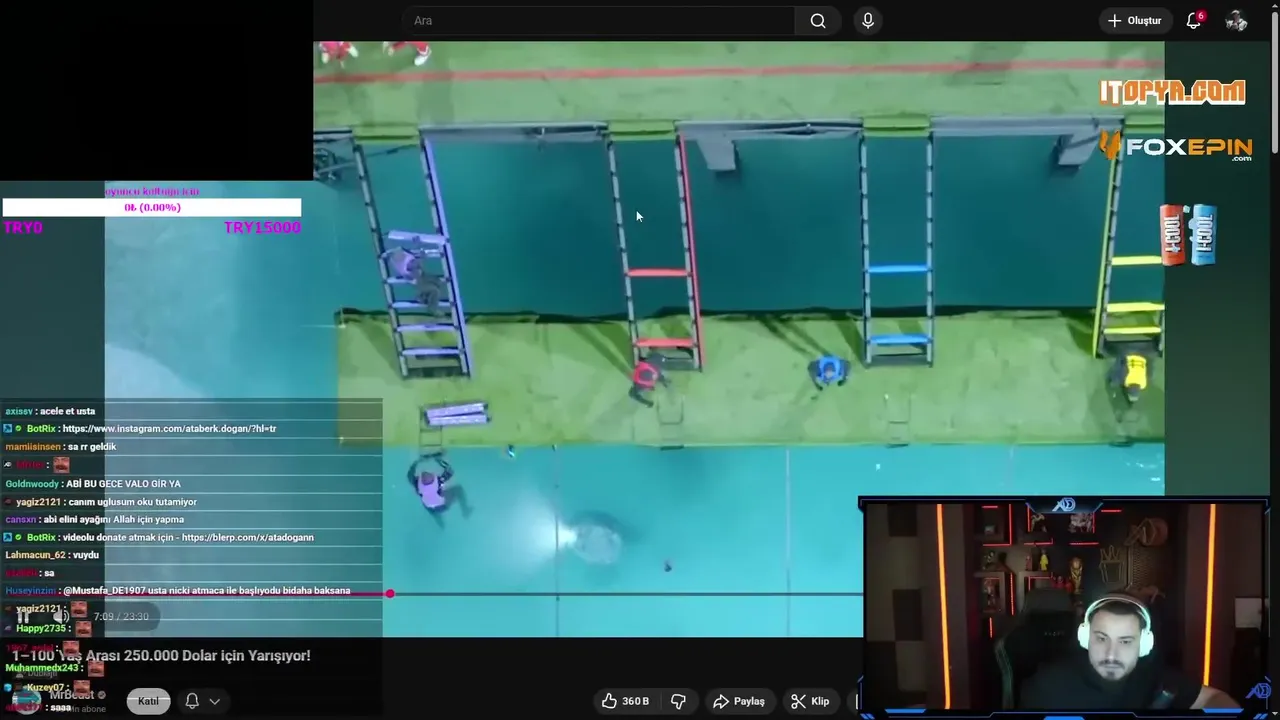This screenshot has width=1280, height=720.
Task: Click chat message 'sa rr geldik'
Action: point(90,447)
